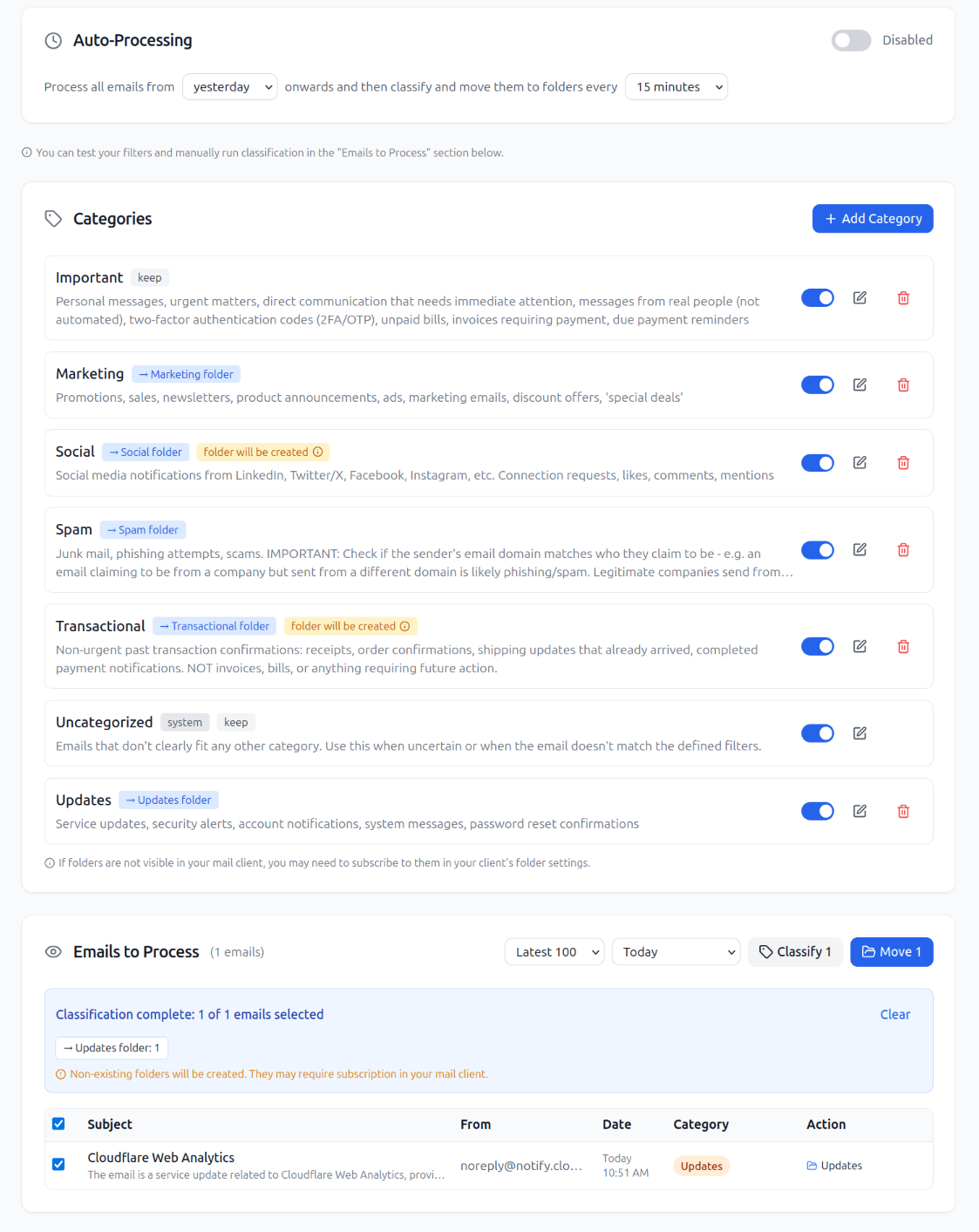This screenshot has height=1232, width=979.
Task: Click the tag icon beside the Categories heading
Action: coord(53,218)
